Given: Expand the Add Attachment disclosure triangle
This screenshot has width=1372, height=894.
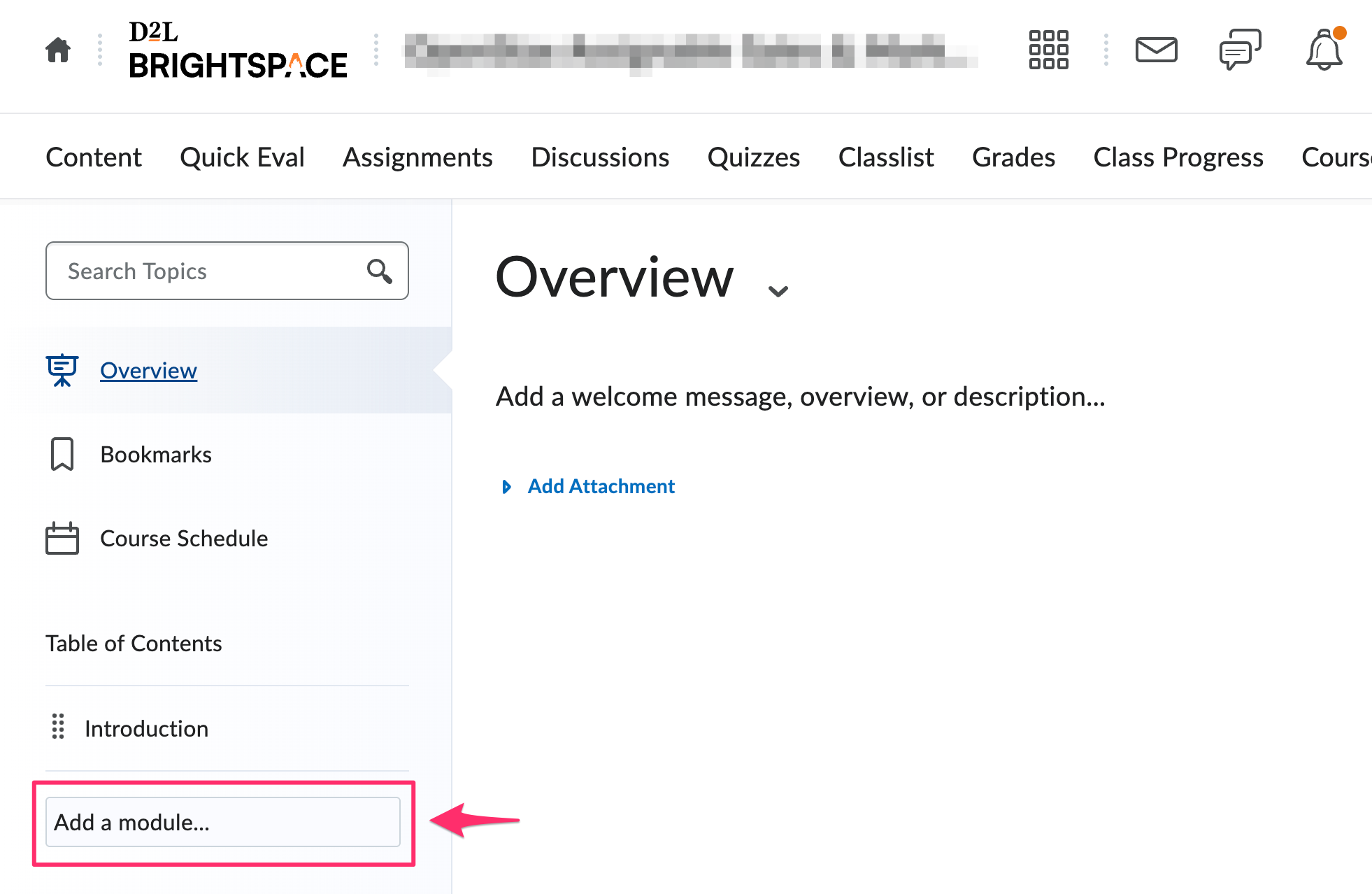Looking at the screenshot, I should pyautogui.click(x=507, y=486).
